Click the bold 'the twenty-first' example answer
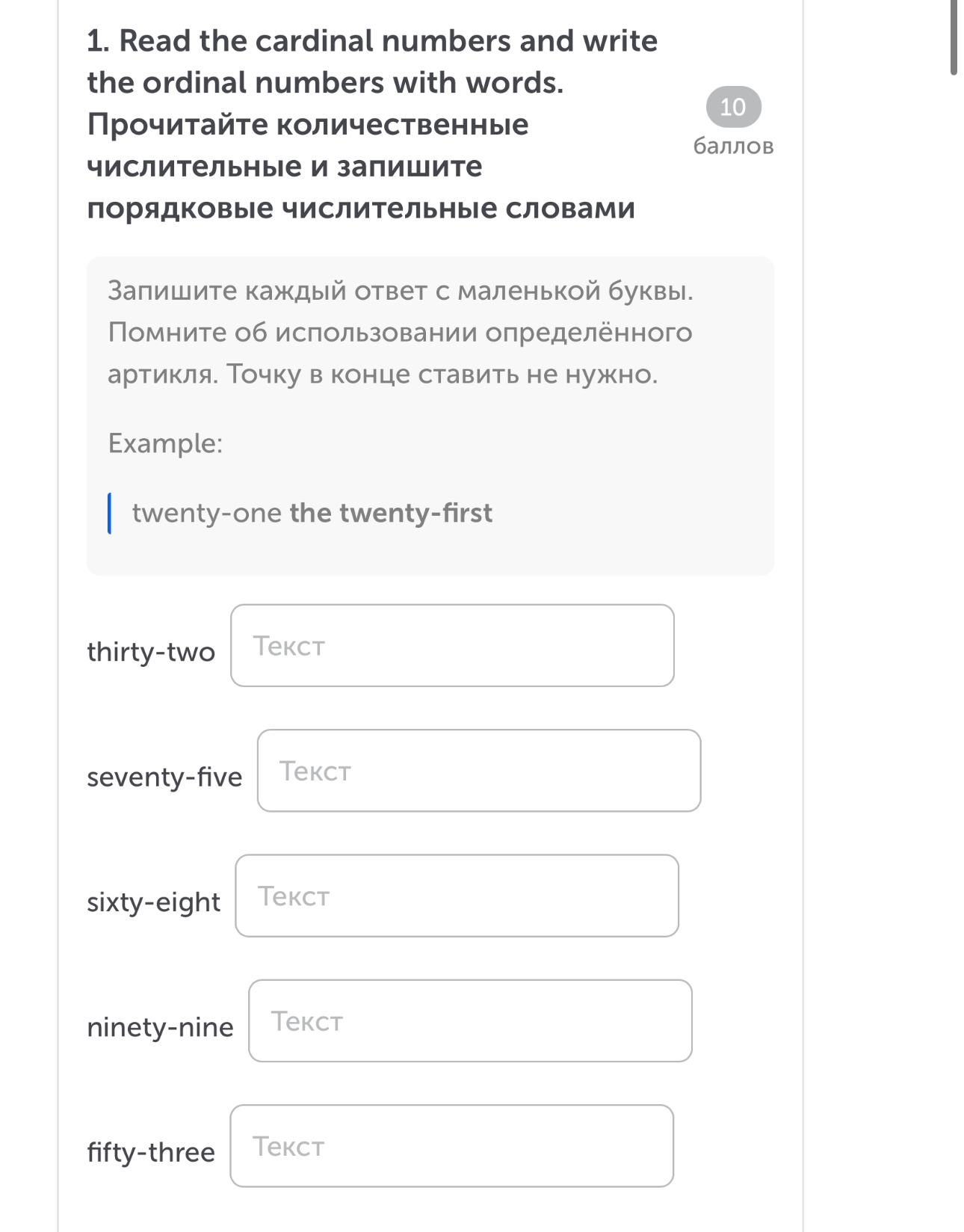964x1232 pixels. [391, 513]
